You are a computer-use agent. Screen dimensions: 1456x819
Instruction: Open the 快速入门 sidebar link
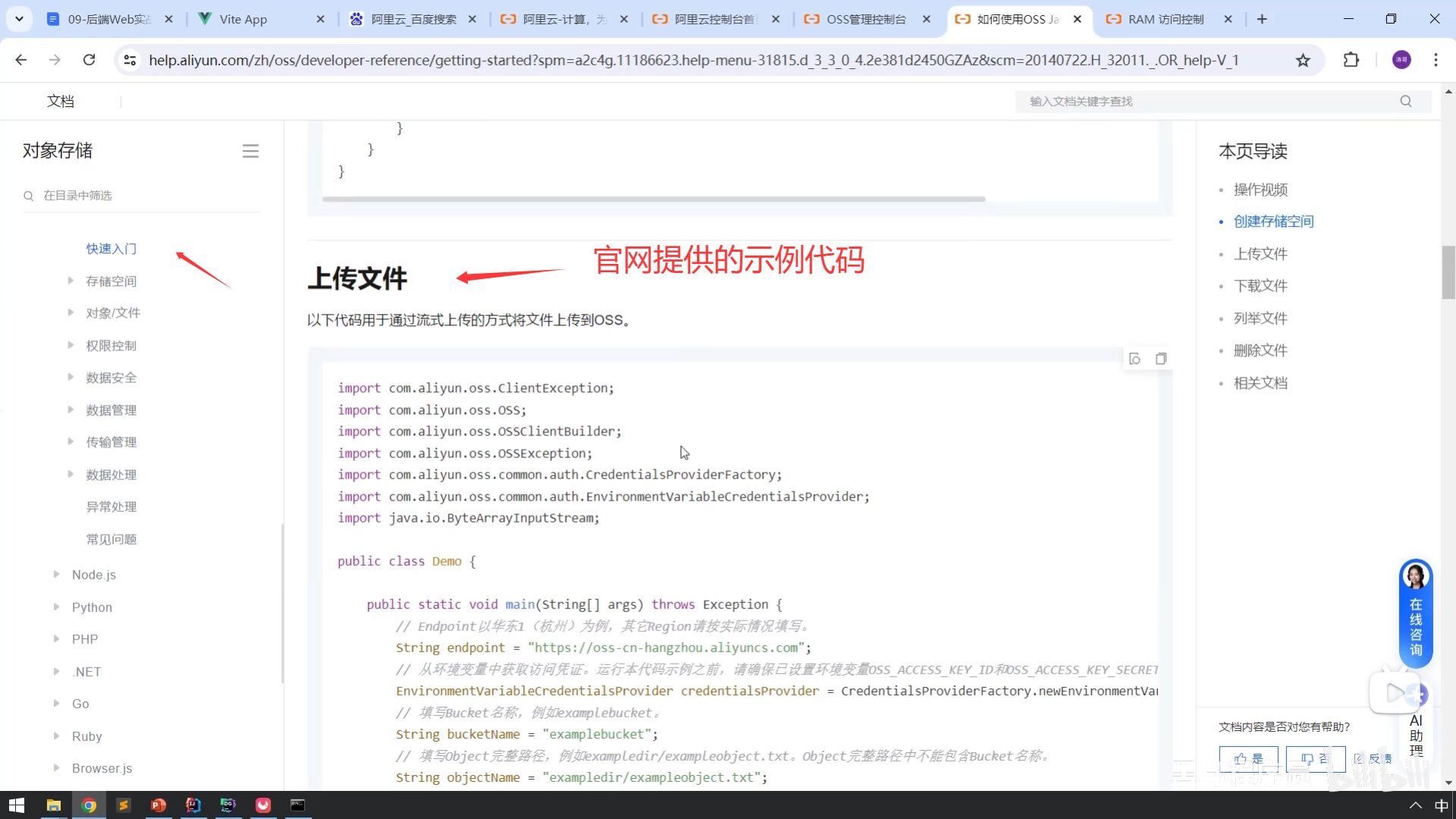pos(111,249)
